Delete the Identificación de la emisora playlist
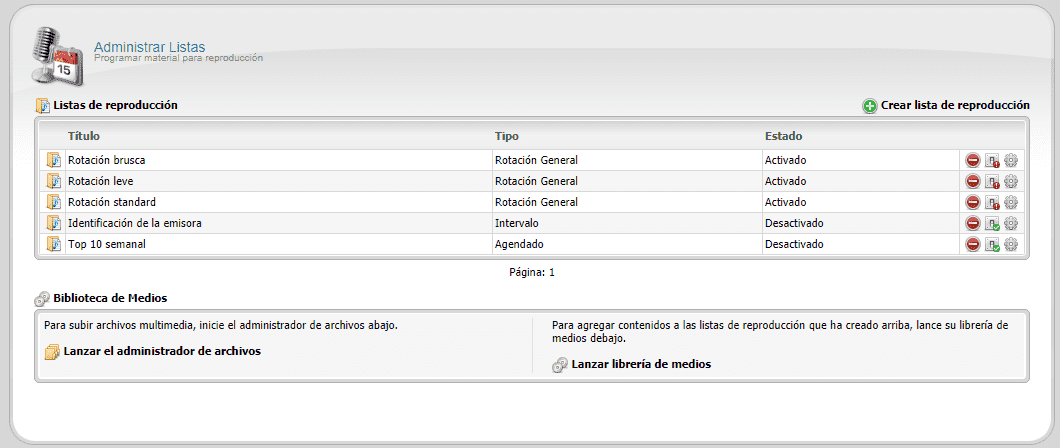Viewport: 1060px width, 448px height. (x=972, y=224)
